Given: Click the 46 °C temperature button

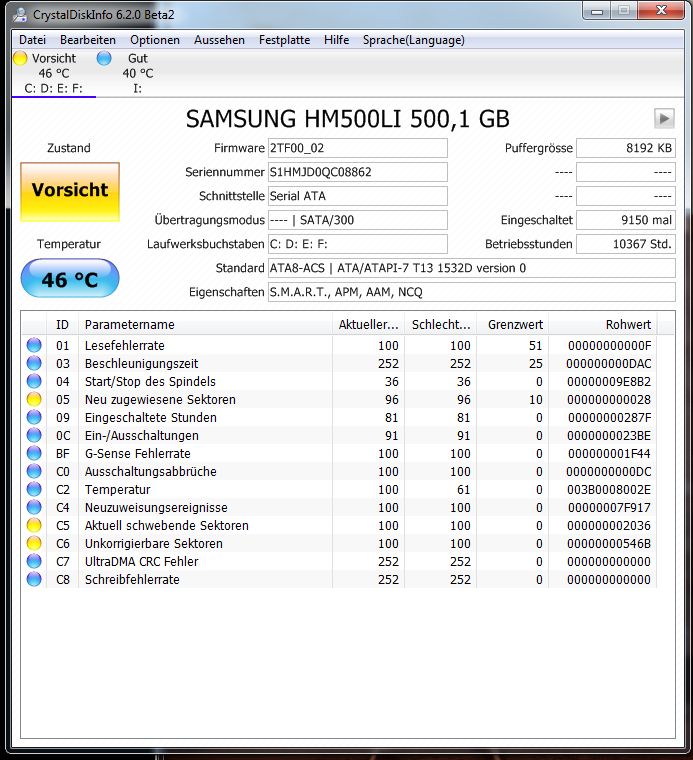Looking at the screenshot, I should pos(70,278).
